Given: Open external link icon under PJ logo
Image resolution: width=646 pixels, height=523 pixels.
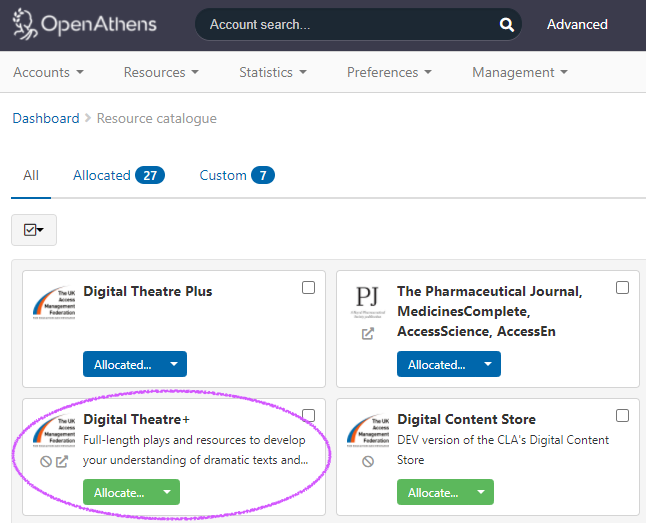Looking at the screenshot, I should coord(367,333).
